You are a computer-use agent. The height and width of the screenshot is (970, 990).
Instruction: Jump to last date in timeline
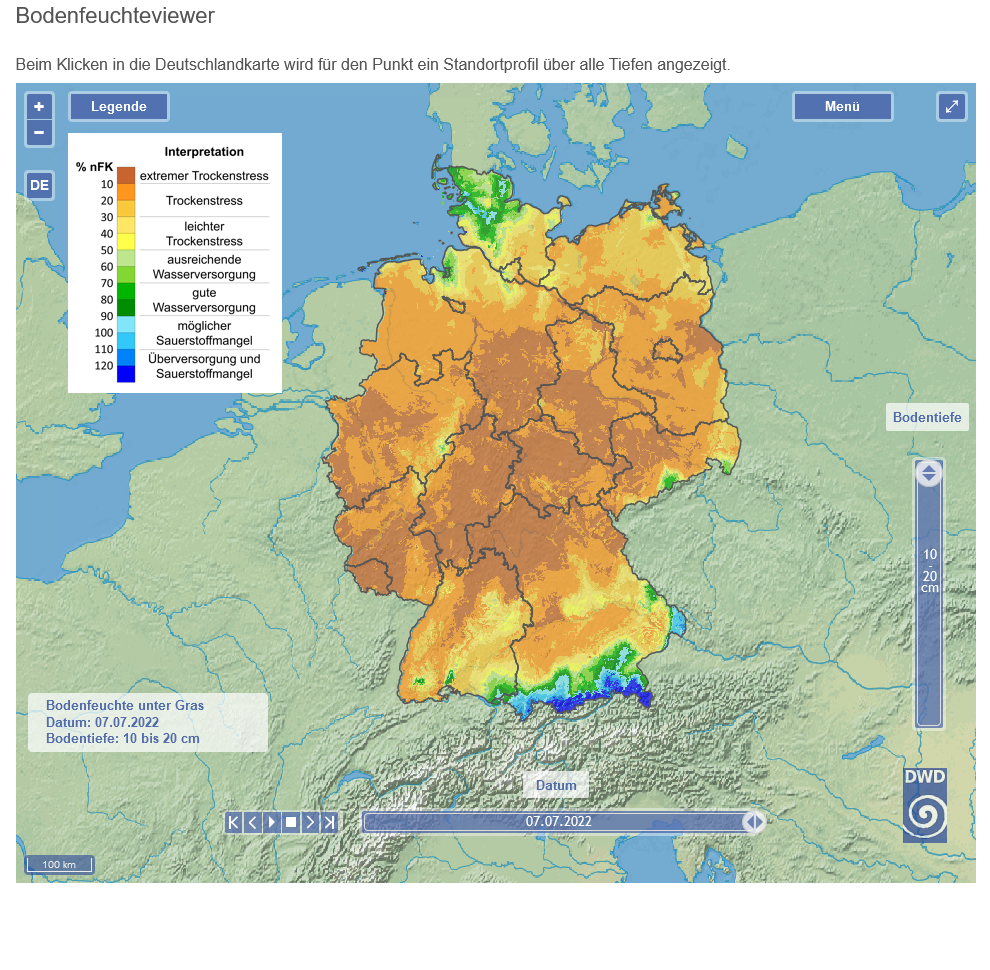tap(329, 822)
